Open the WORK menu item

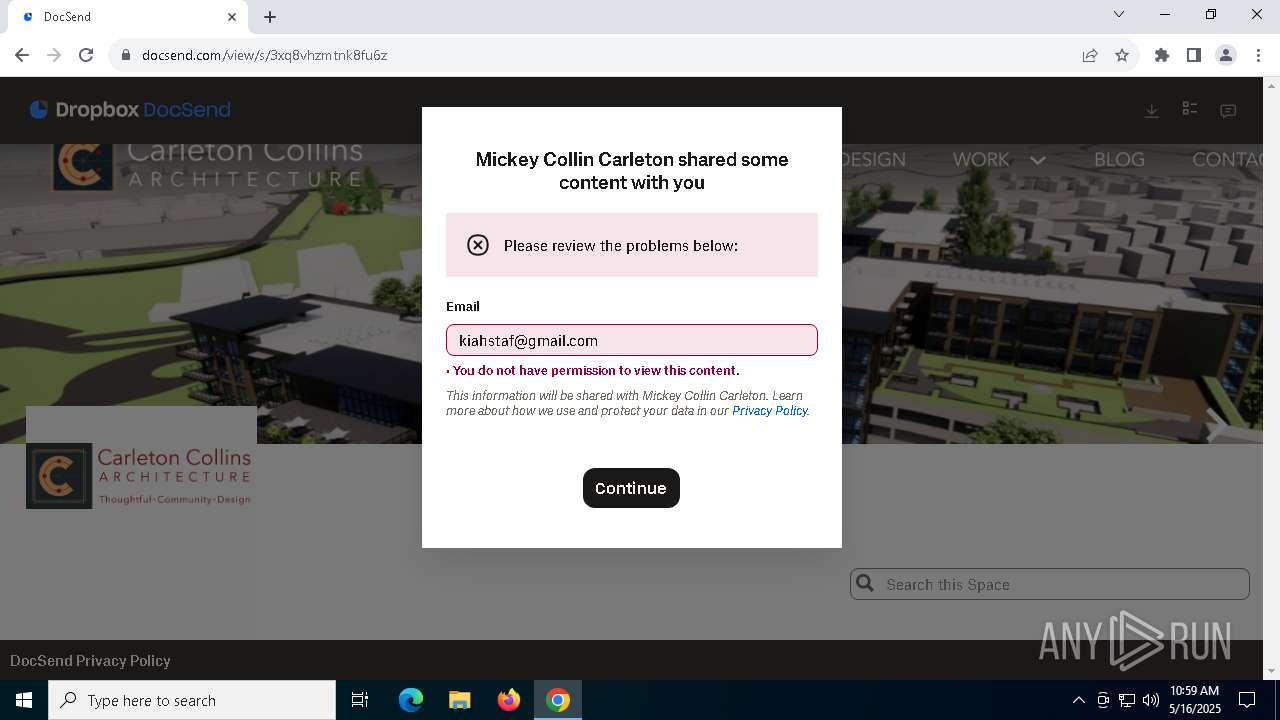coord(981,160)
